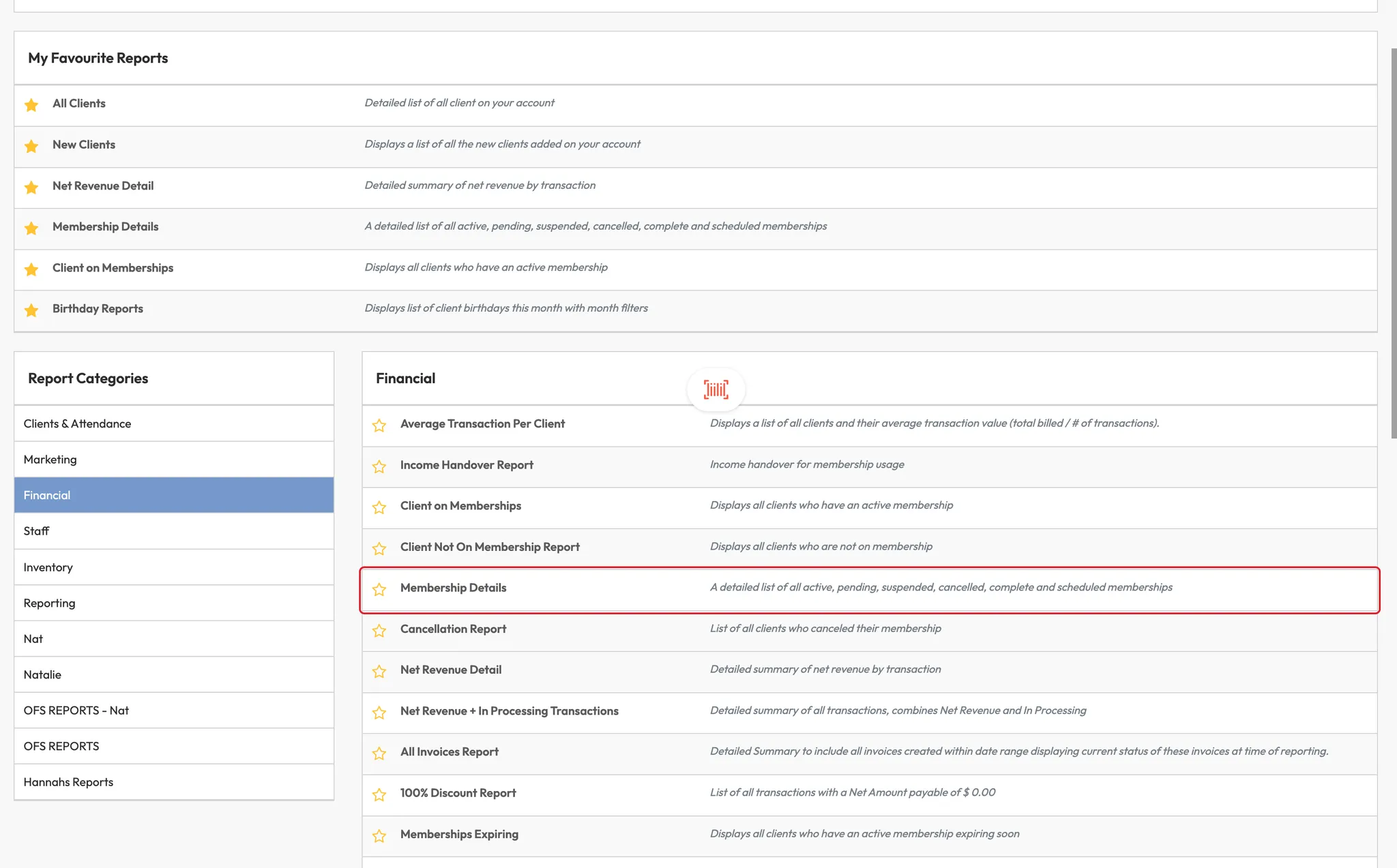Screen dimensions: 1397x868
Task: Star the Income Handover Report
Action: pyautogui.click(x=379, y=466)
